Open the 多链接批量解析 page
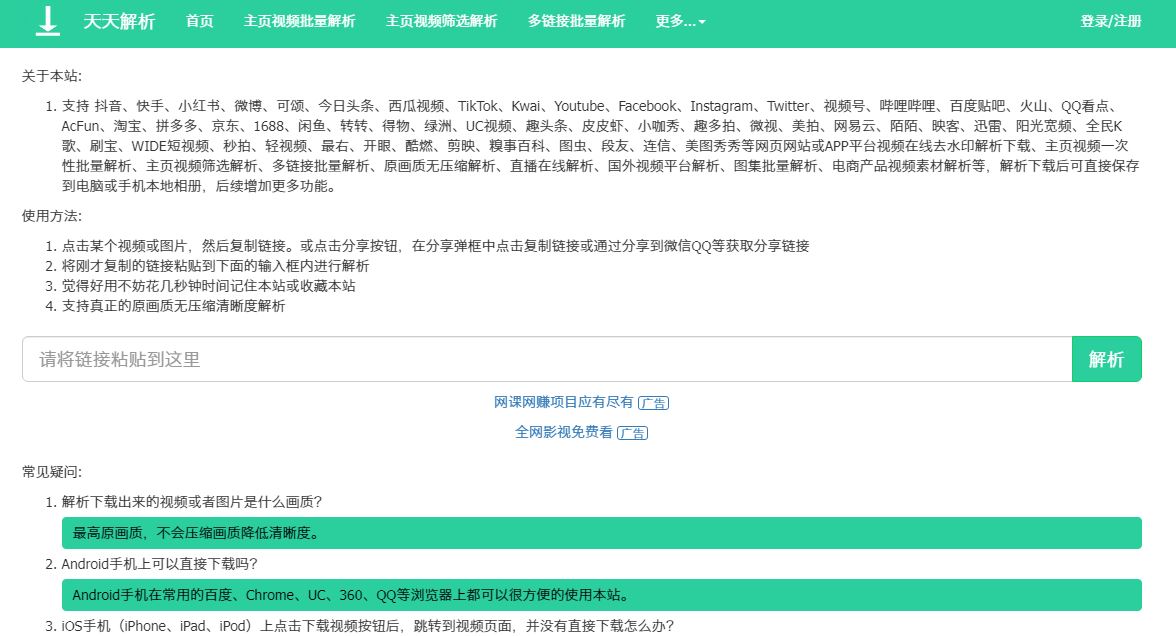This screenshot has height=636, width=1176. [x=576, y=21]
